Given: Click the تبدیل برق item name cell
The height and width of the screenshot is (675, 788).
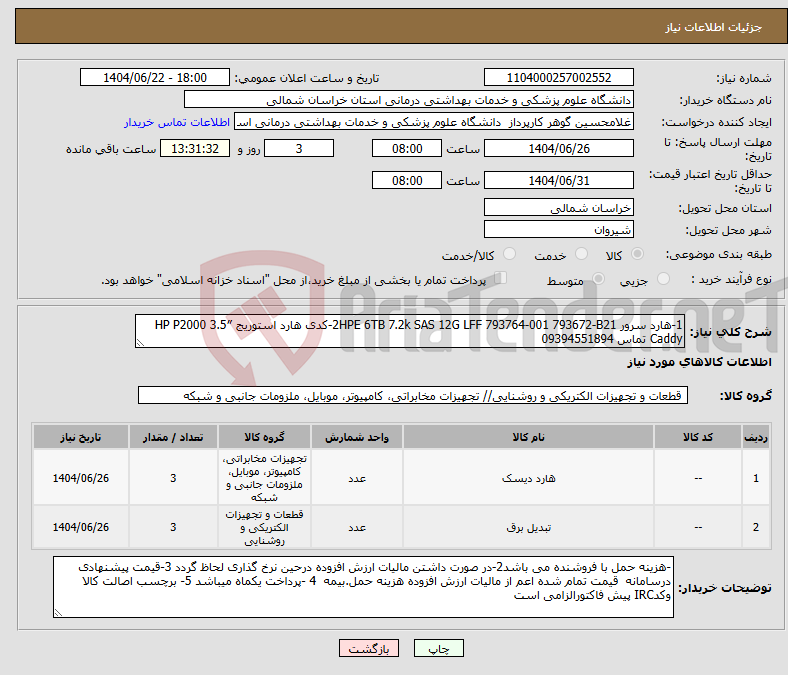Looking at the screenshot, I should [528, 527].
